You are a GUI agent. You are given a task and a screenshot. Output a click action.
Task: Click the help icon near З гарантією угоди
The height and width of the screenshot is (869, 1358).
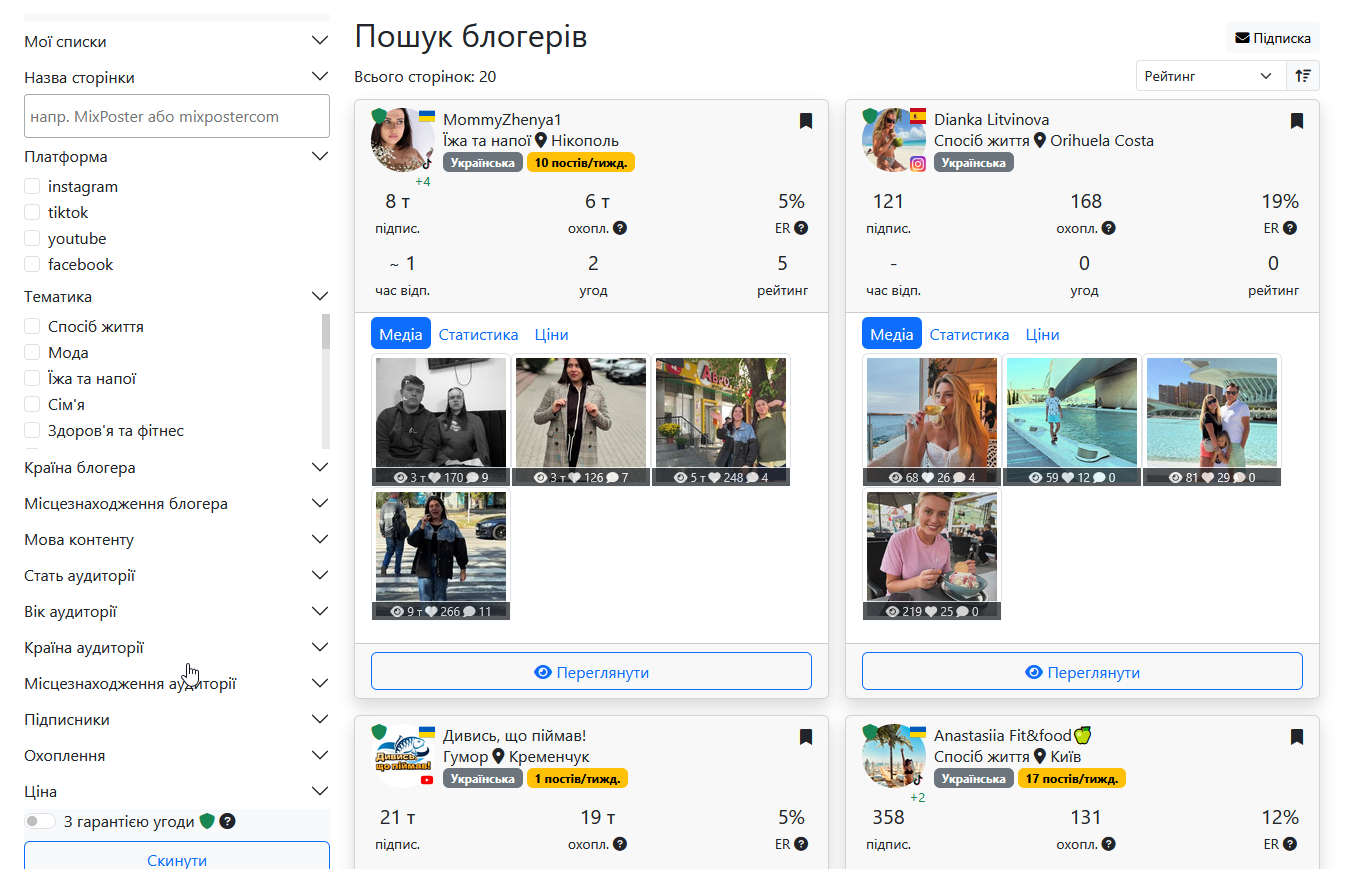(x=228, y=822)
